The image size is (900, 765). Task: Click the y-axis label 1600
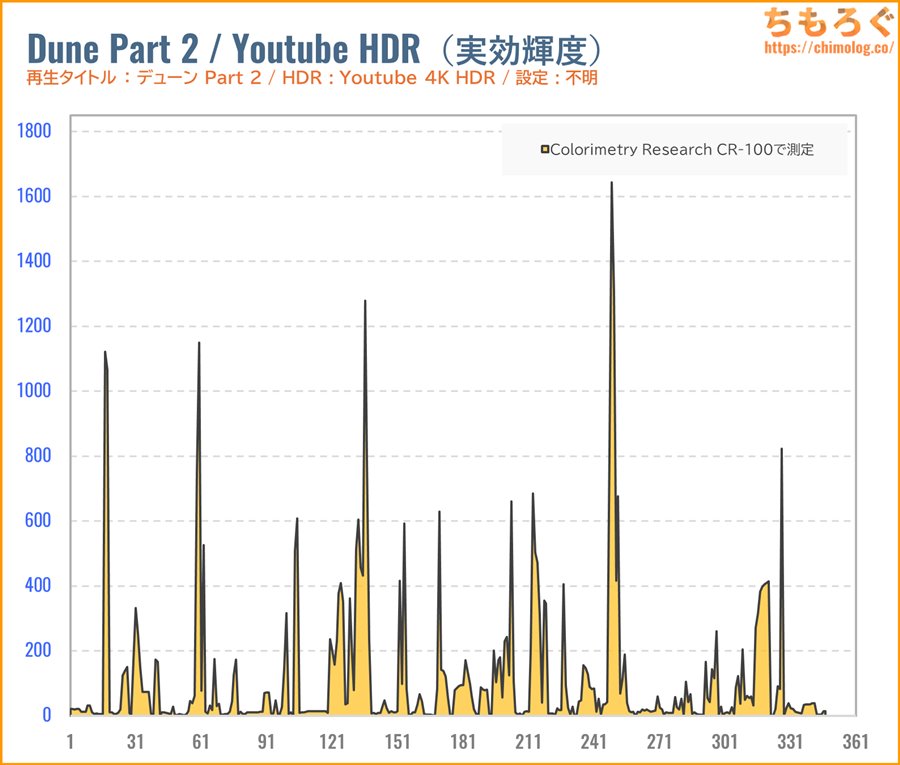[x=34, y=196]
